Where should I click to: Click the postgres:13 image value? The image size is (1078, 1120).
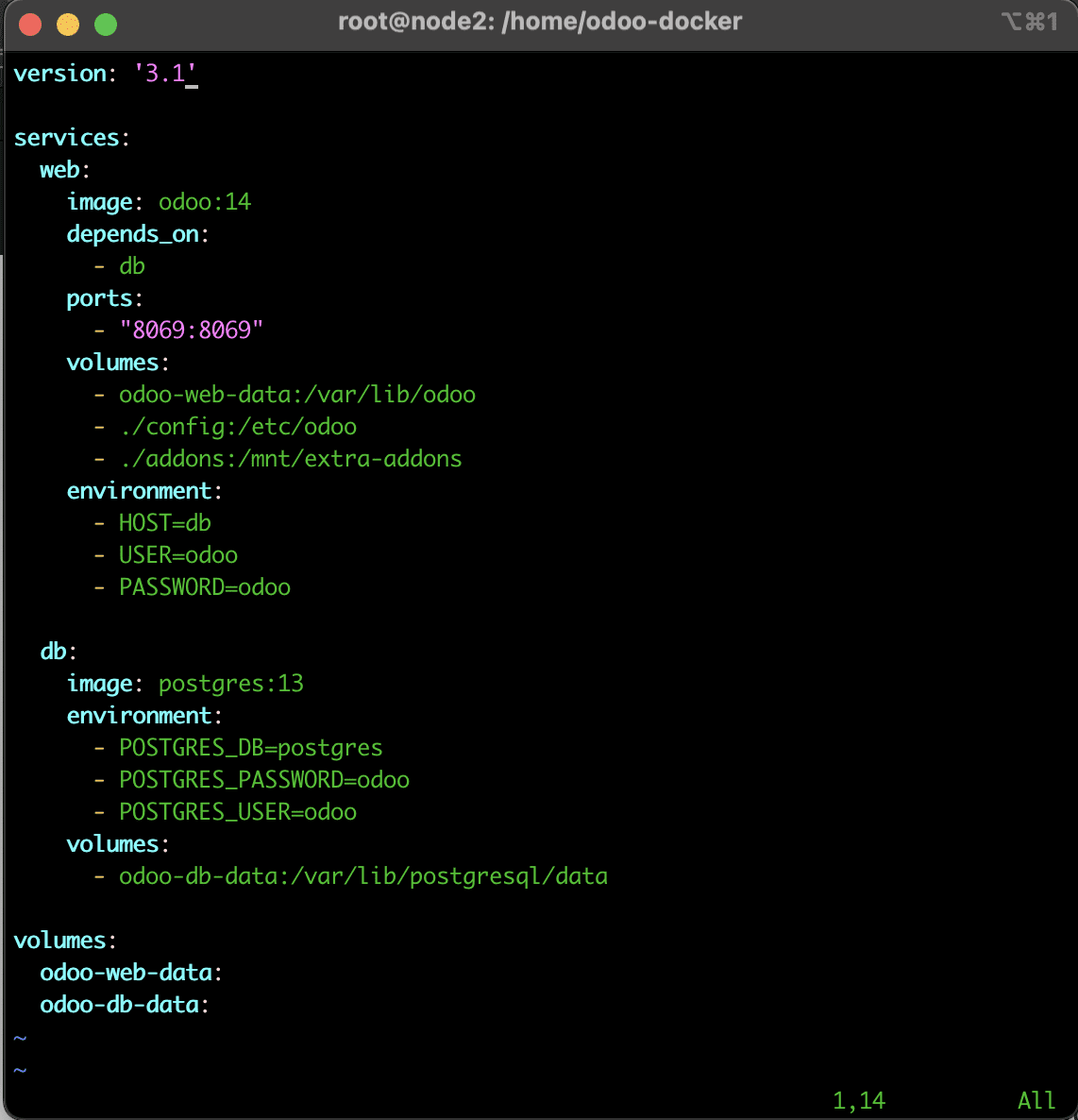[230, 683]
